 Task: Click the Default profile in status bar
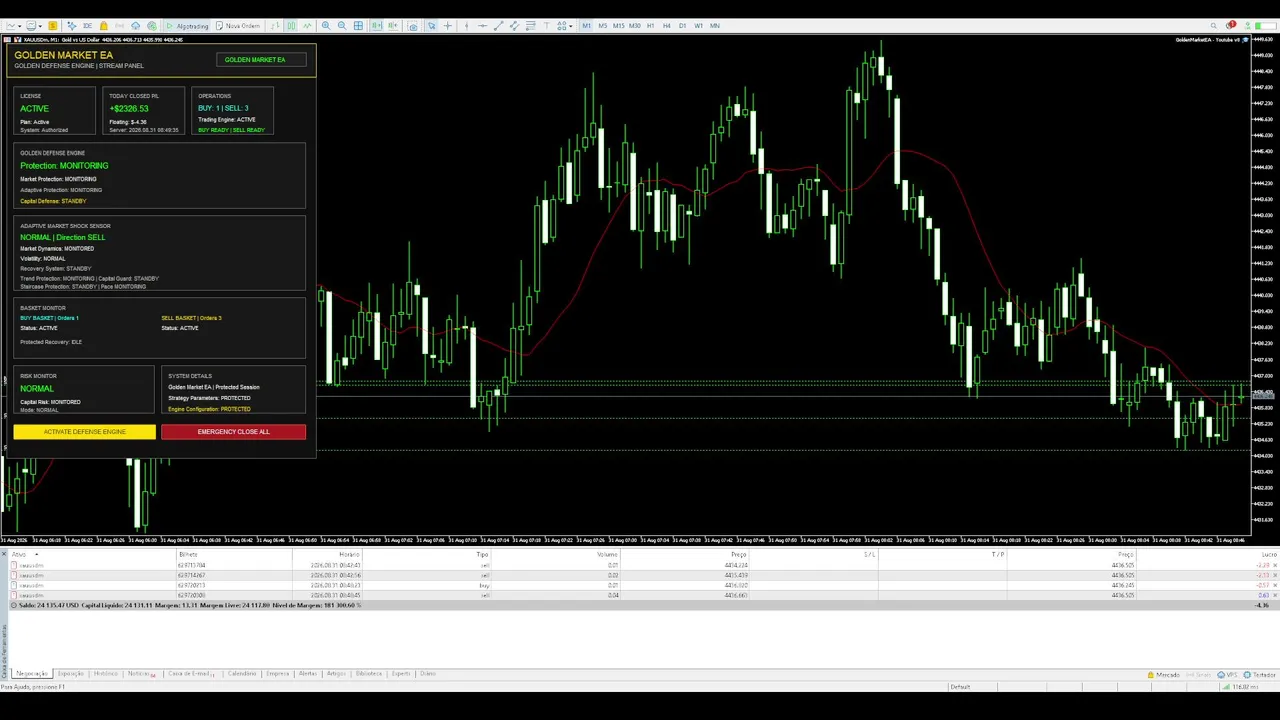(x=960, y=687)
